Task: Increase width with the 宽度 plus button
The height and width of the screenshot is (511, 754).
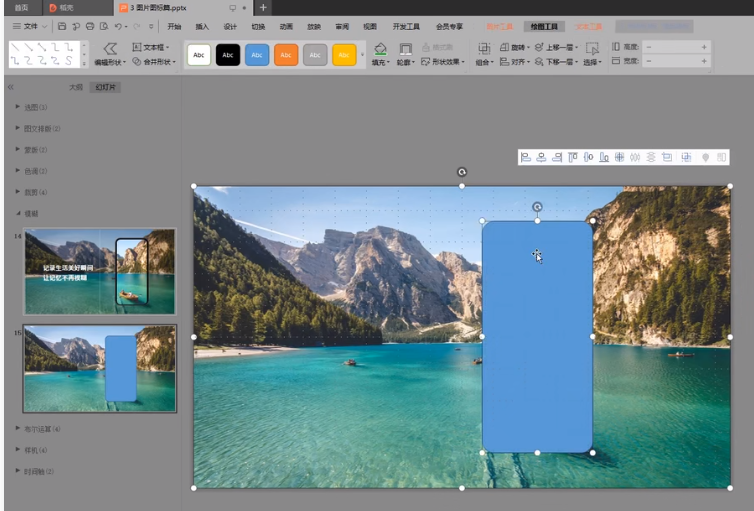Action: 704,61
